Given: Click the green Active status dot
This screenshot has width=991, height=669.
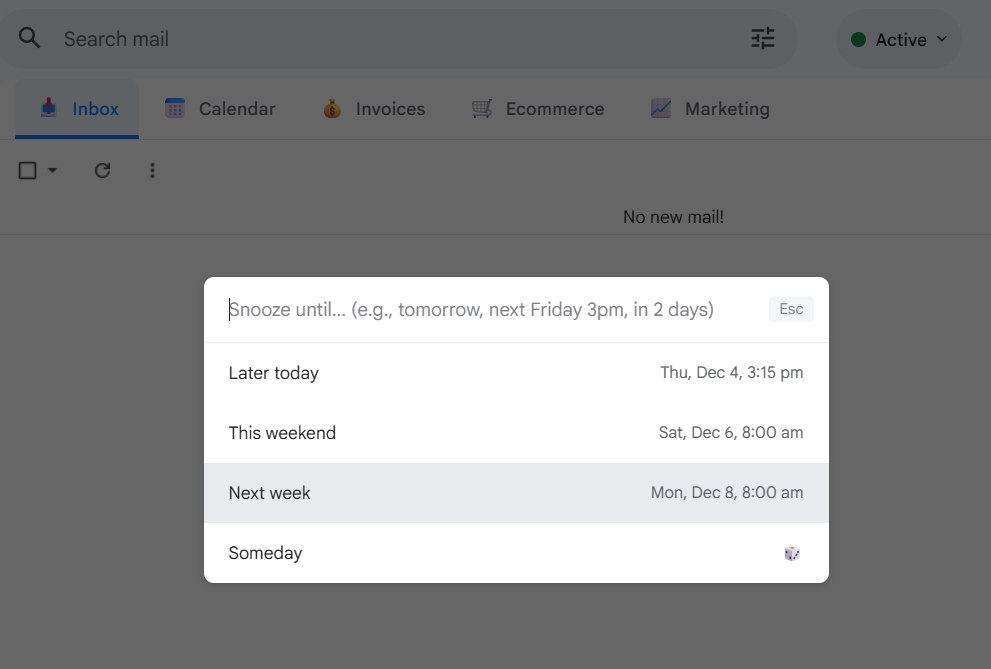Looking at the screenshot, I should point(859,38).
